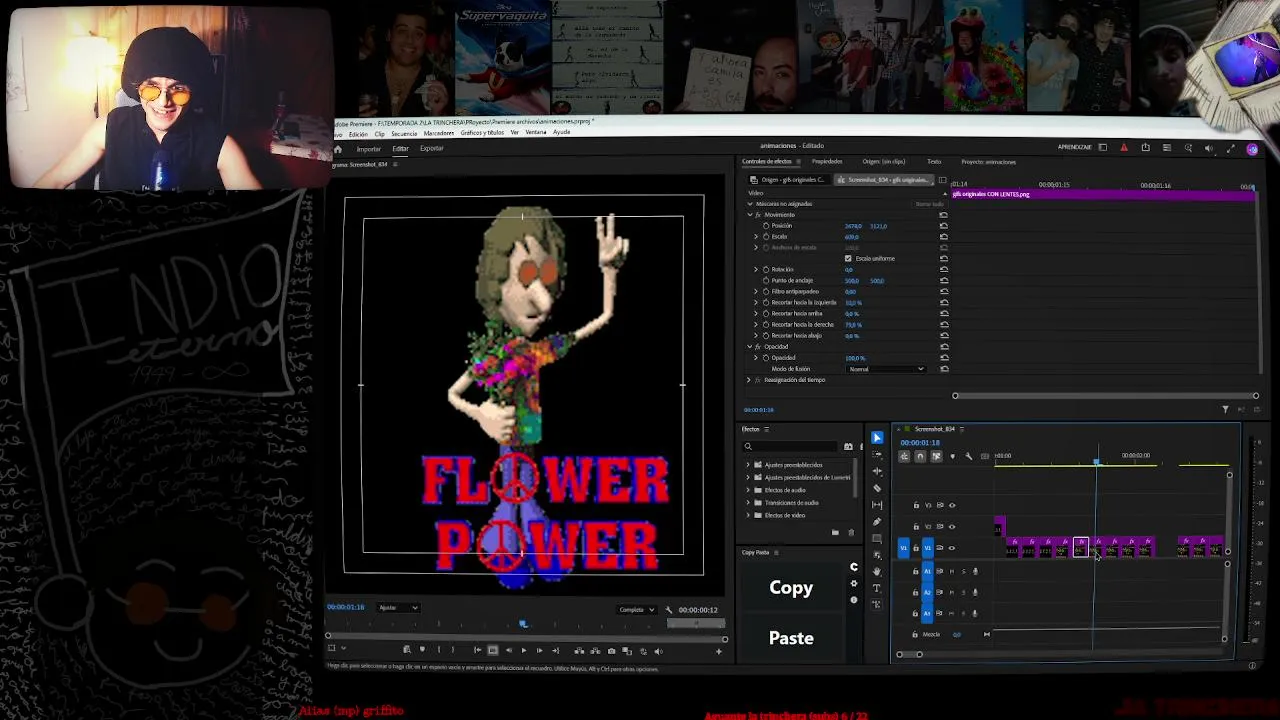Select the Selection arrow tool
The height and width of the screenshot is (720, 1280).
[x=877, y=437]
